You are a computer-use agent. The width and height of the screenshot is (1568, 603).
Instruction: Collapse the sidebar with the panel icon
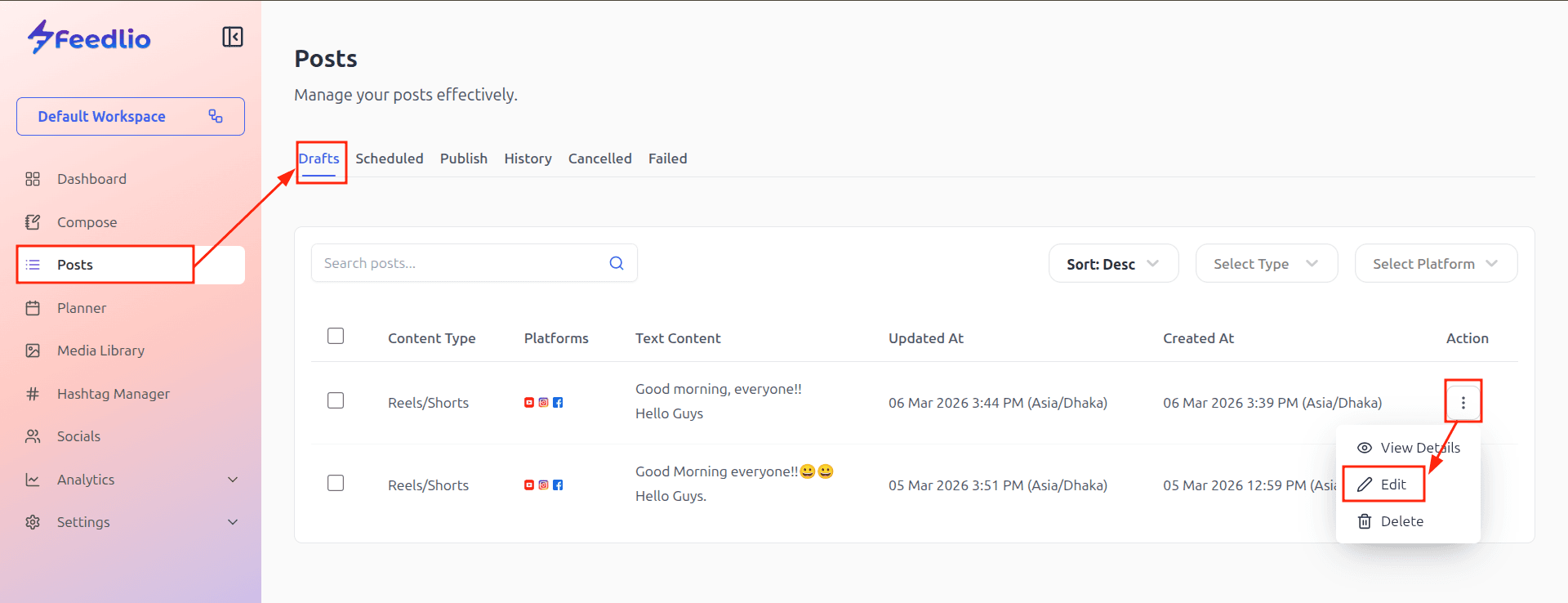tap(233, 37)
